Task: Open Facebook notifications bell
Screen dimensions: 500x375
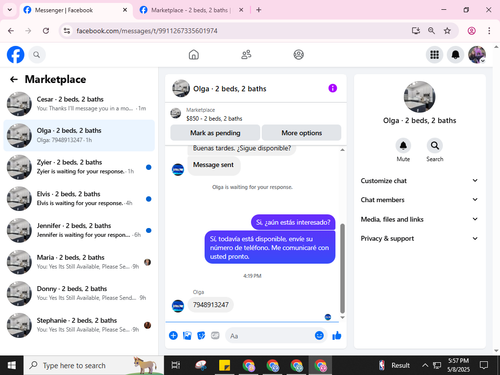Action: click(x=455, y=54)
